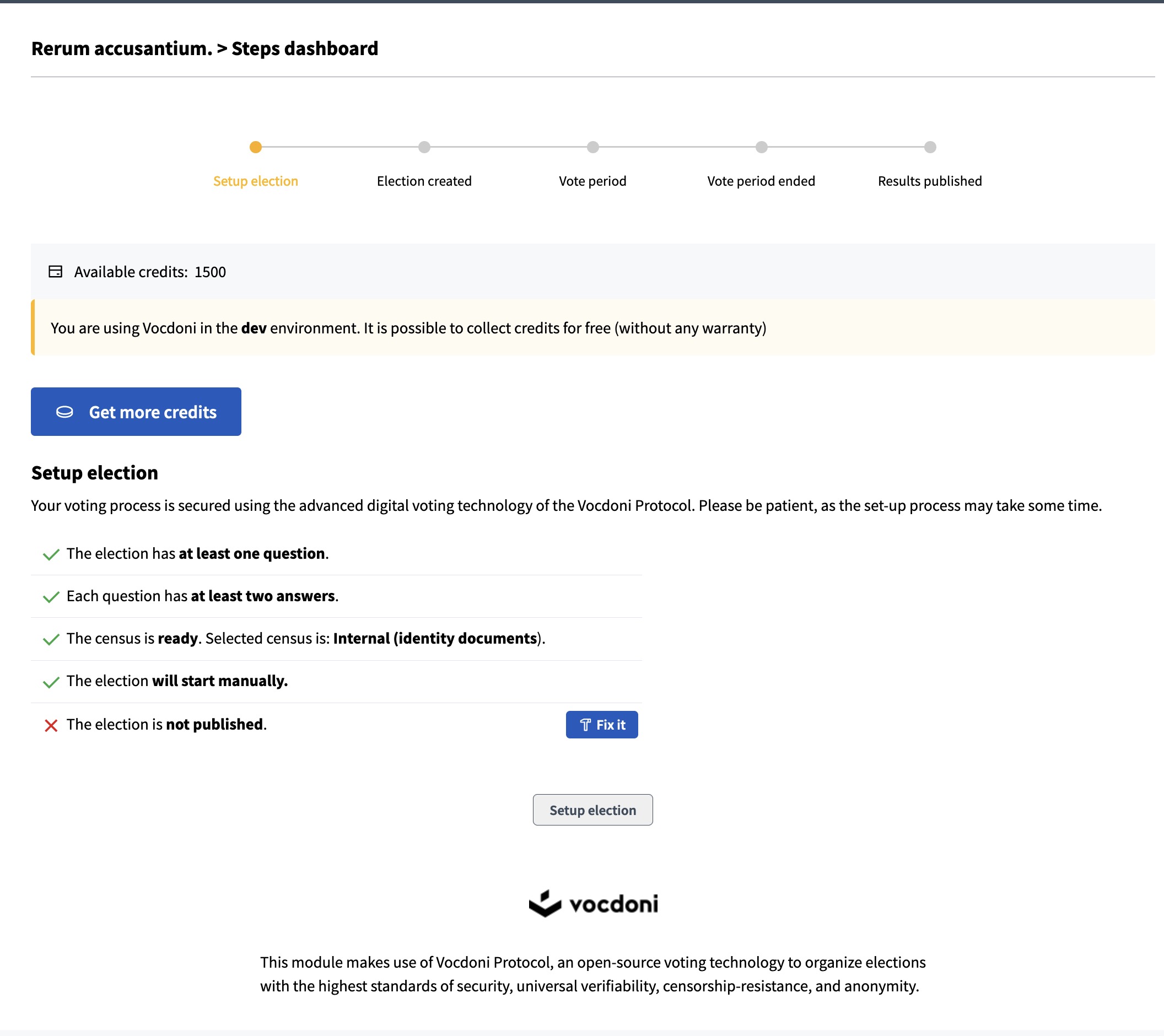The height and width of the screenshot is (1036, 1164).
Task: Click the green check for at least two answers
Action: click(x=51, y=596)
